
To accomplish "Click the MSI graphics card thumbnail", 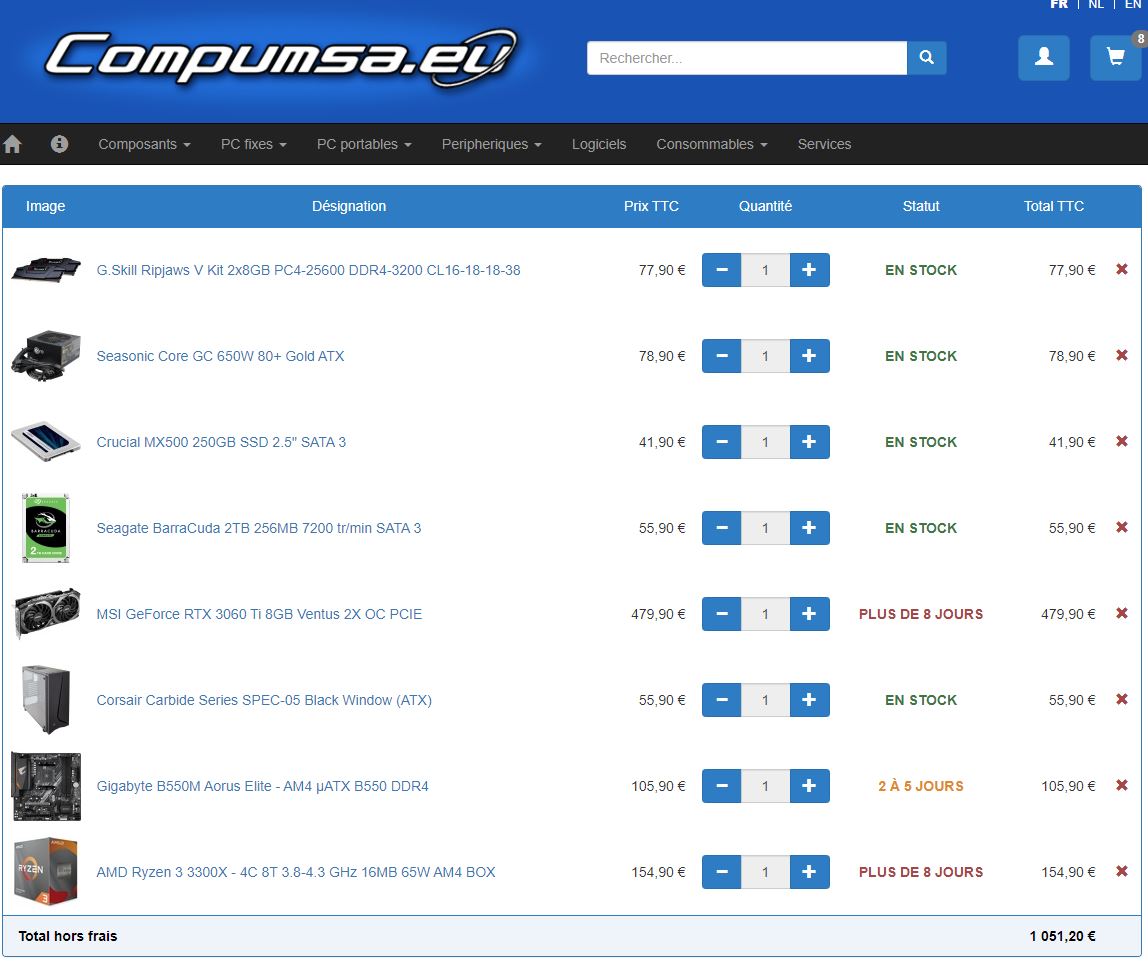I will (x=48, y=613).
